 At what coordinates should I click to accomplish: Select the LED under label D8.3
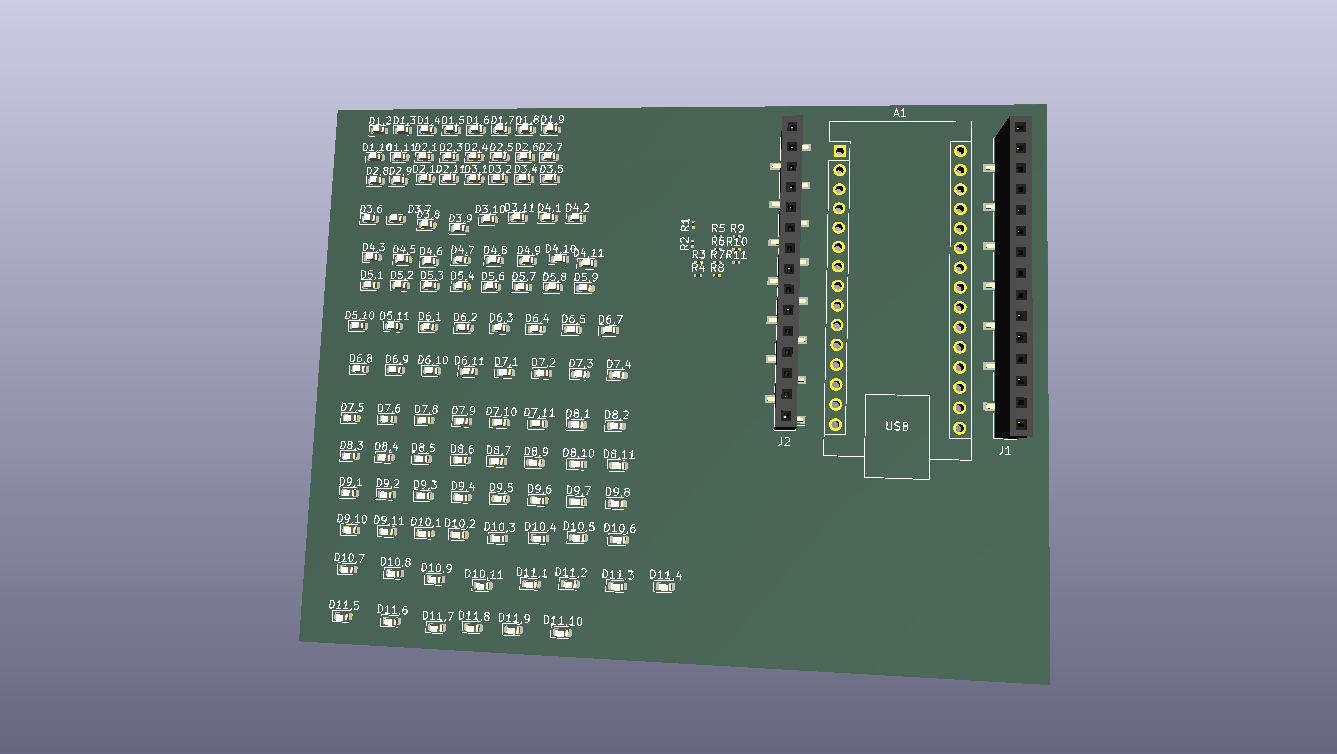click(x=349, y=457)
